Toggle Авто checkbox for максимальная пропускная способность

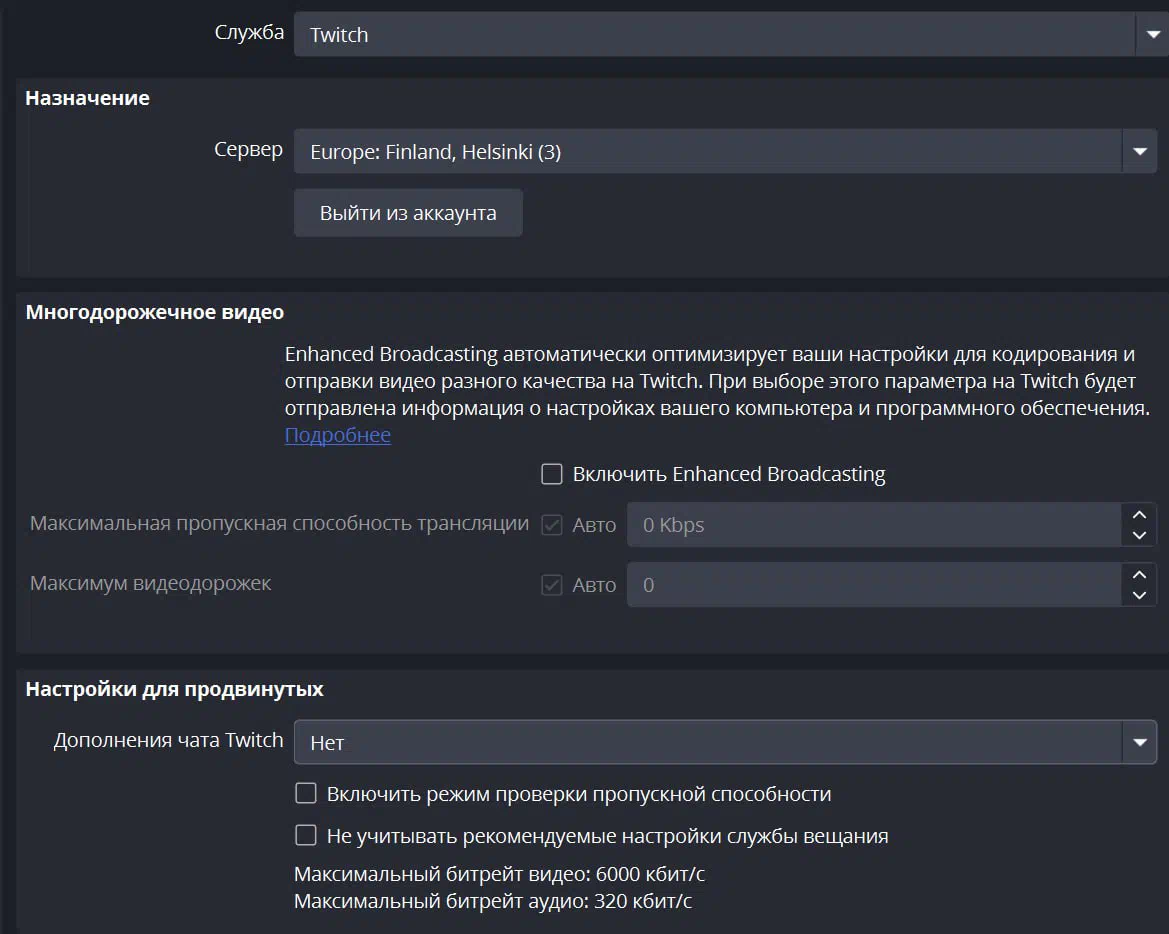(x=552, y=525)
